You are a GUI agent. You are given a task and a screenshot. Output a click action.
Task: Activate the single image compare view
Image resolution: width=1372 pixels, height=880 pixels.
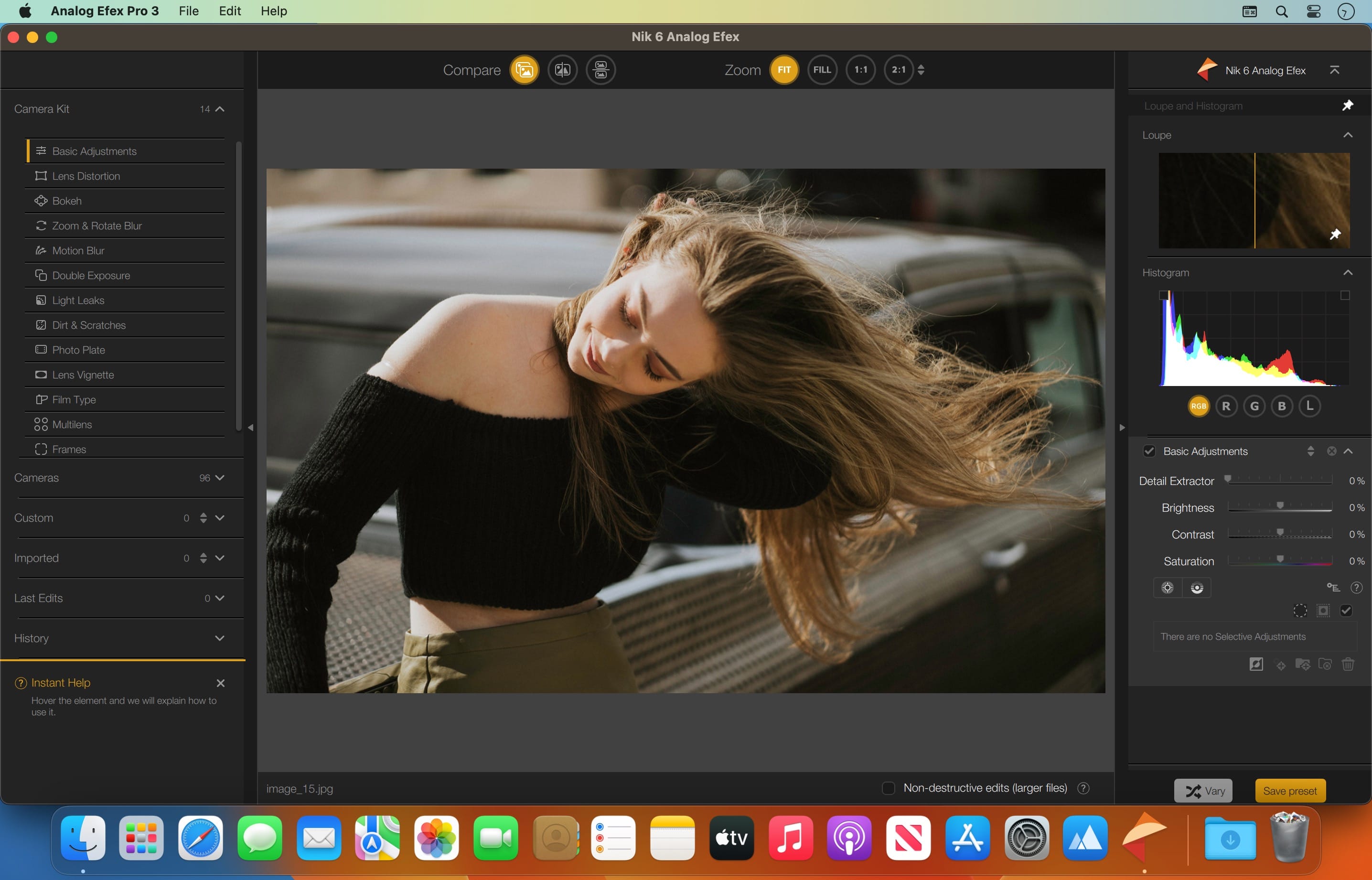click(524, 70)
